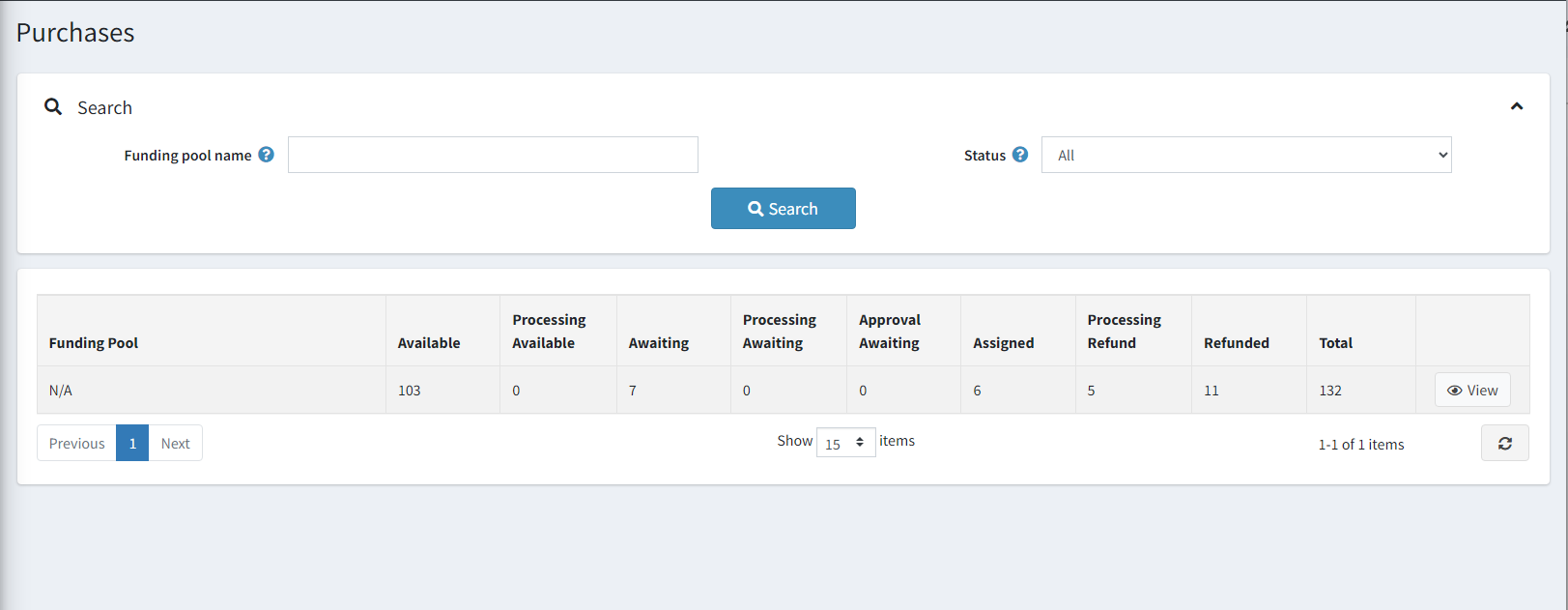Click the refresh icon button below the table
The image size is (1568, 610).
click(1504, 443)
